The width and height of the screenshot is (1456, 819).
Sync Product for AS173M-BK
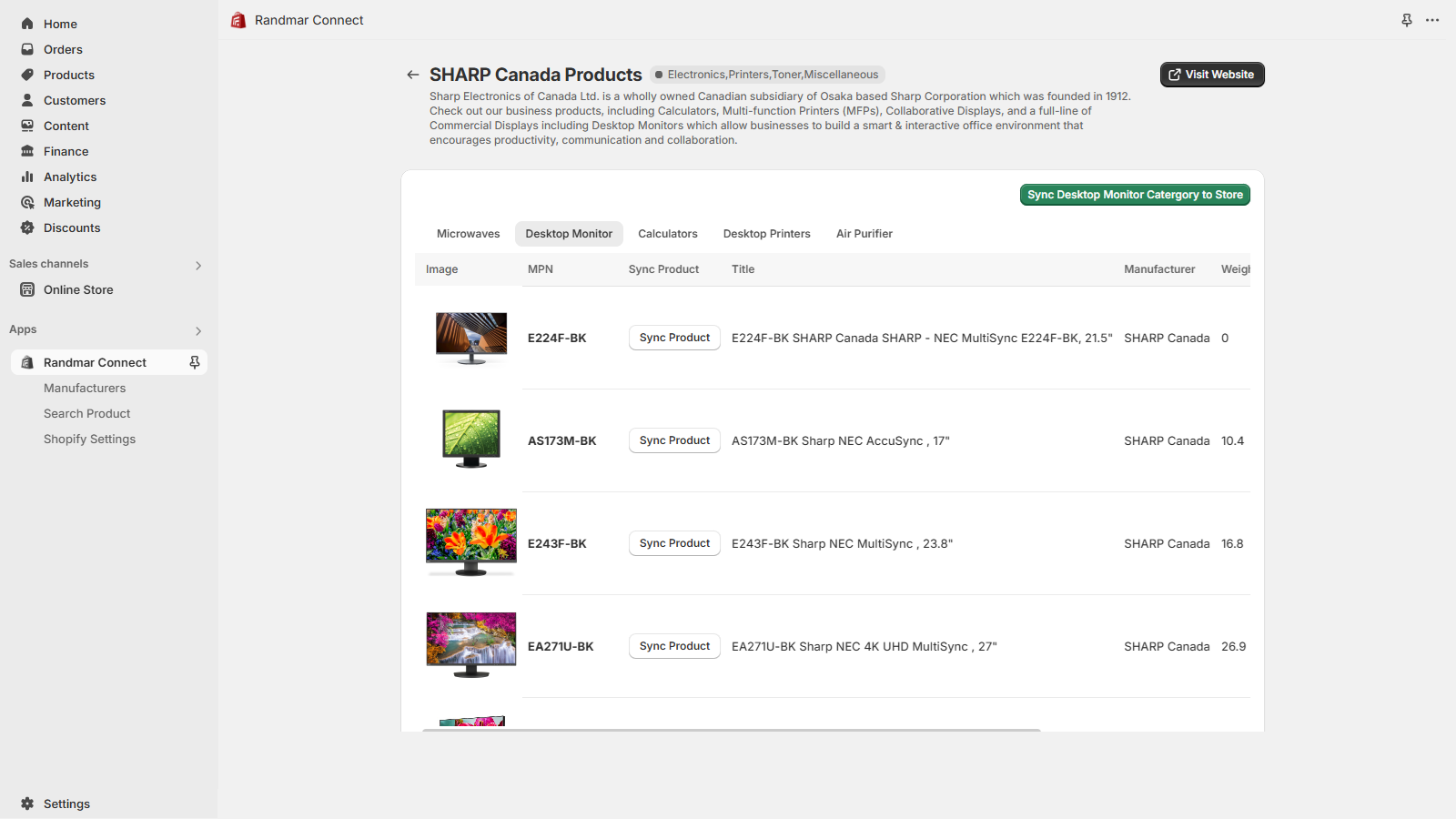tap(674, 440)
